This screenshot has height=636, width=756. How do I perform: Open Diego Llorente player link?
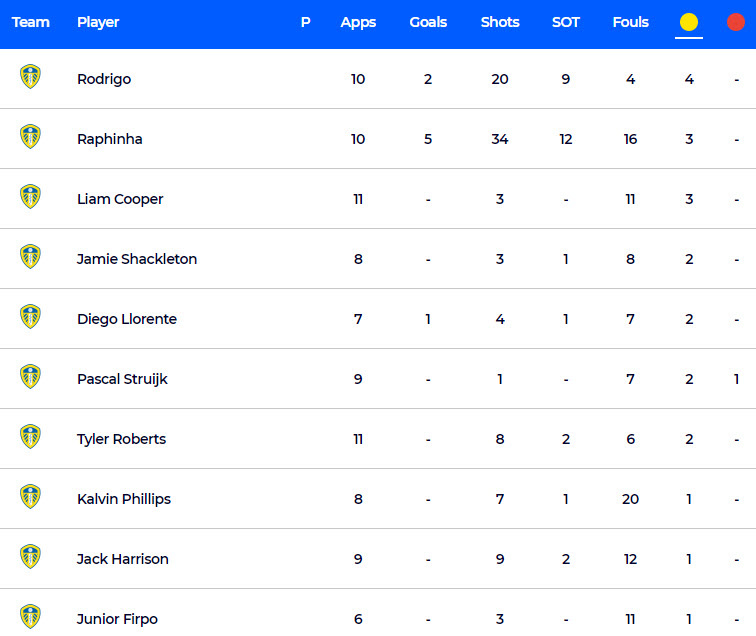127,319
